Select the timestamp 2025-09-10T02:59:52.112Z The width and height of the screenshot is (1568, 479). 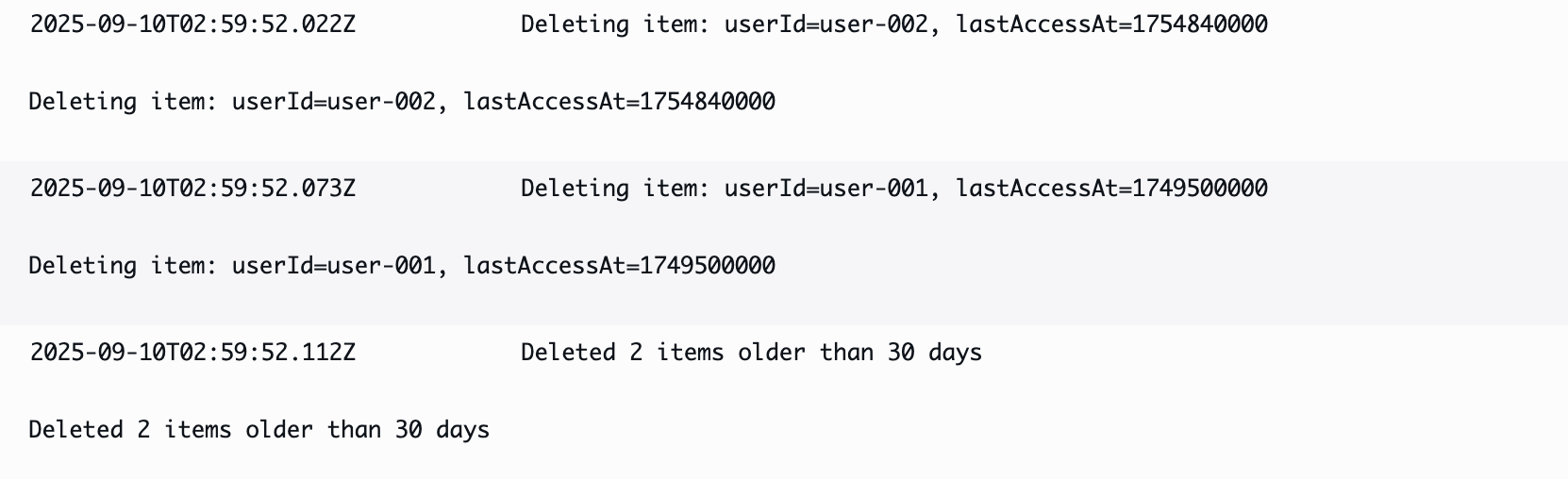(x=192, y=353)
